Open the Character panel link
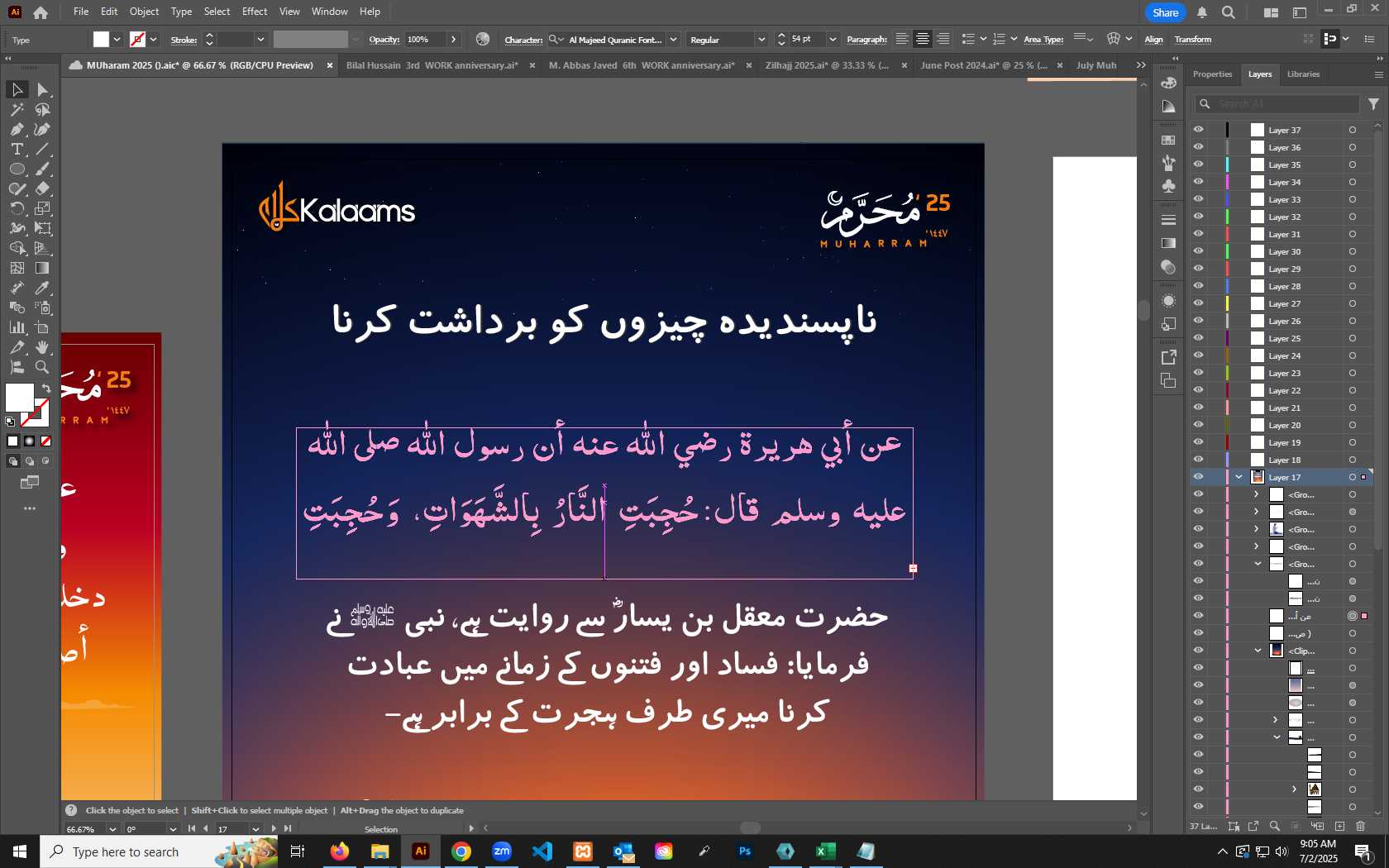This screenshot has width=1389, height=868. 523,40
